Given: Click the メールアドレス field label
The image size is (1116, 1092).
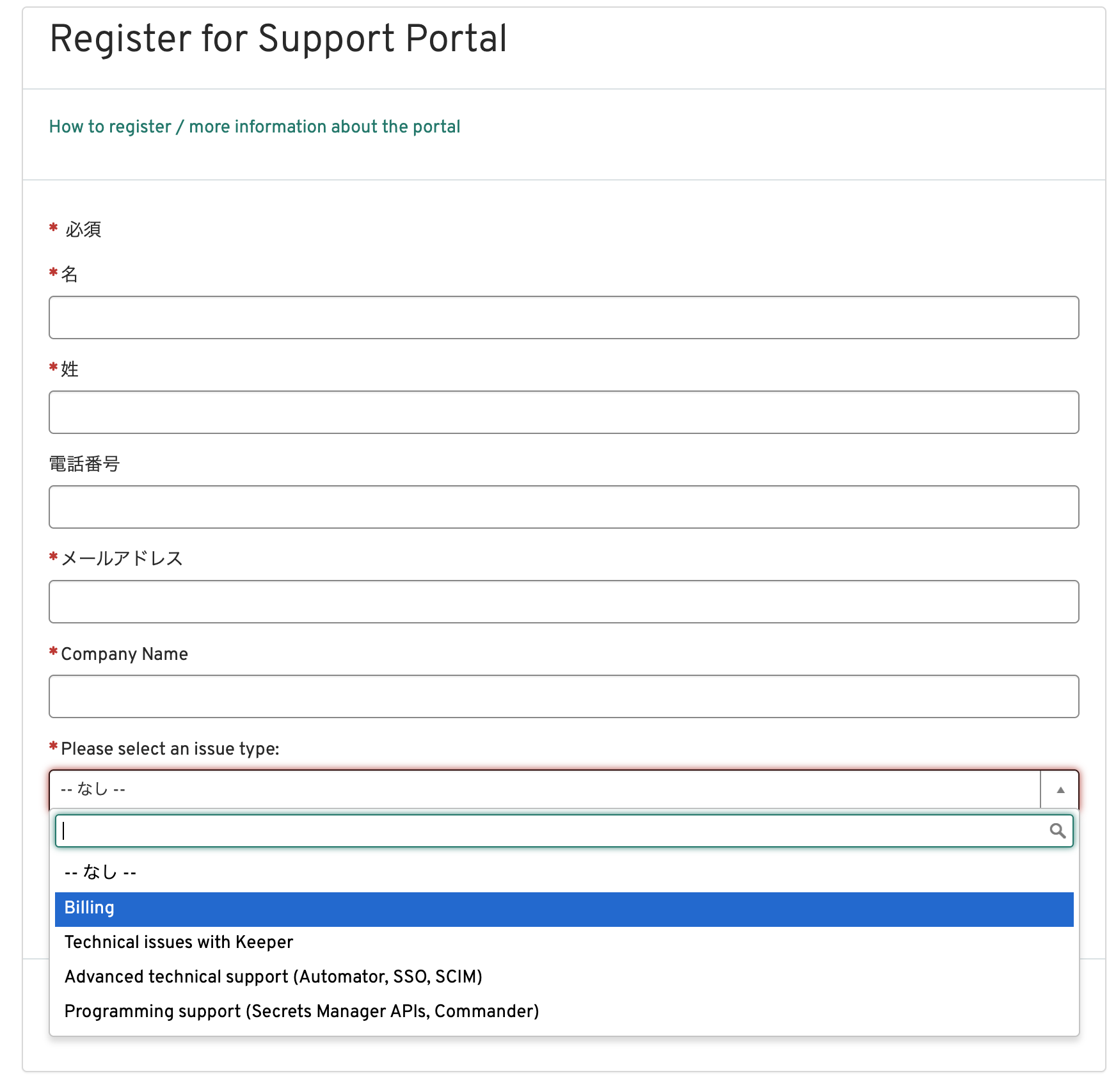Looking at the screenshot, I should (x=122, y=559).
